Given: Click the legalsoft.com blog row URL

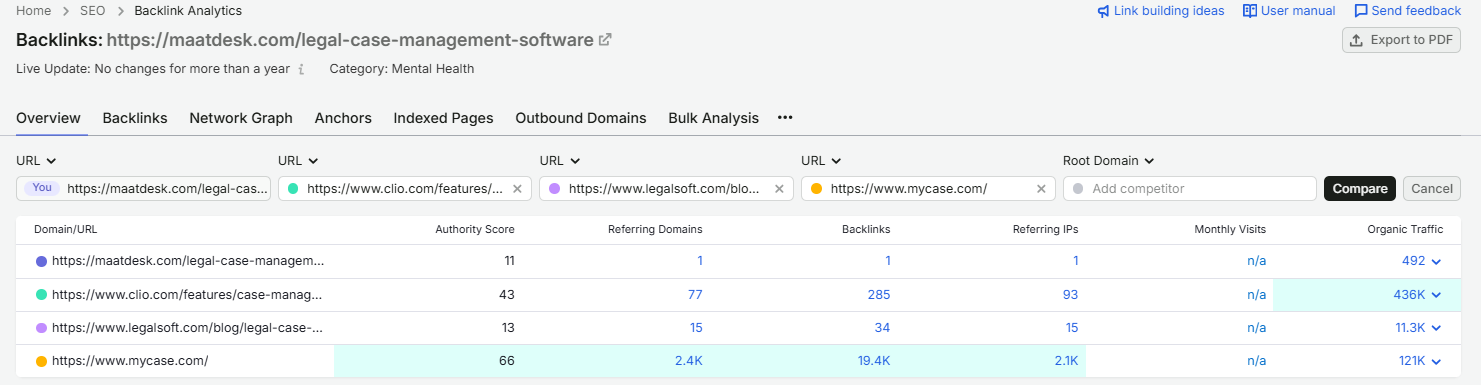Looking at the screenshot, I should pos(188,328).
